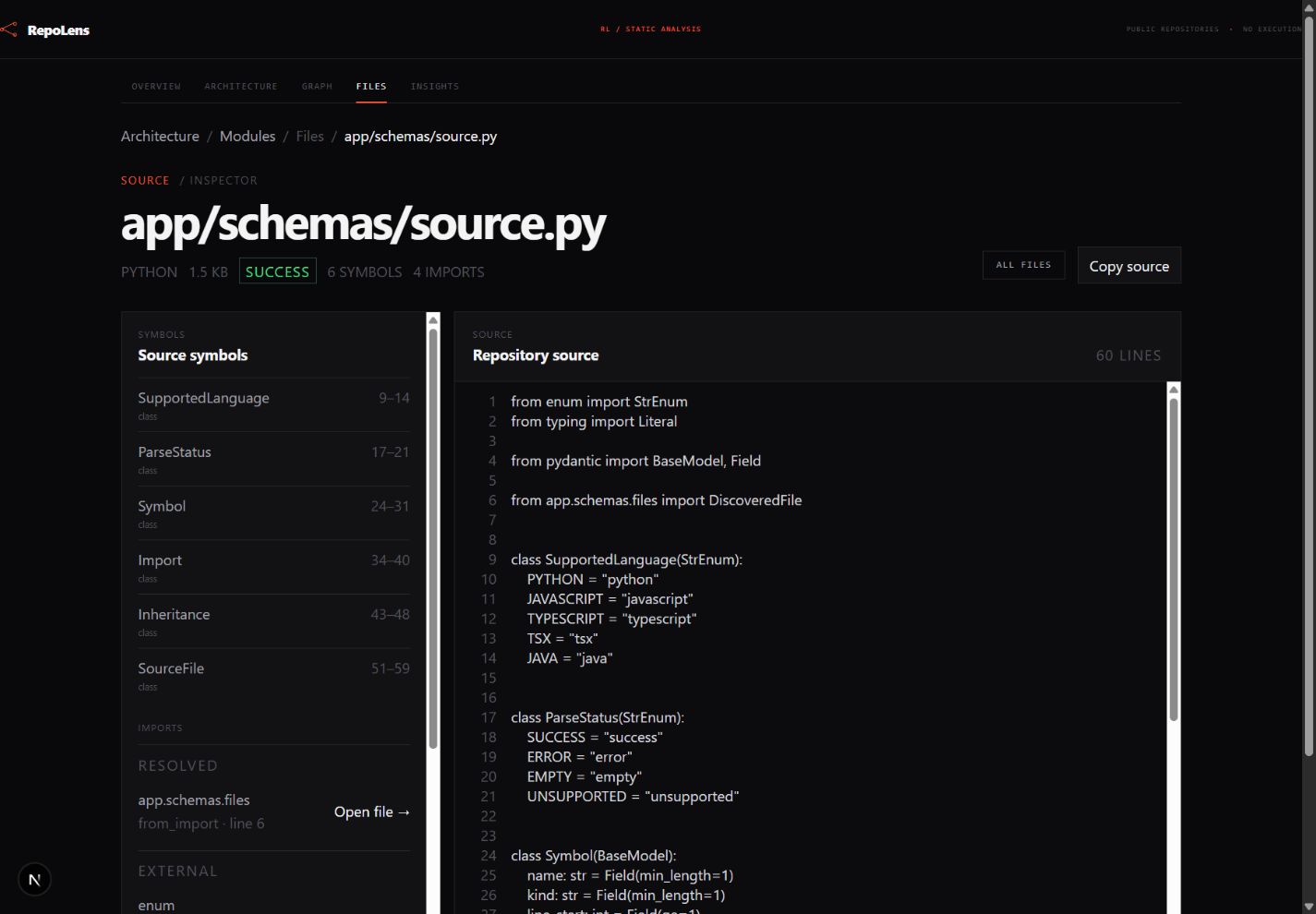Click the Files breadcrumb link
Screen dimensions: 1316x914
(309, 136)
